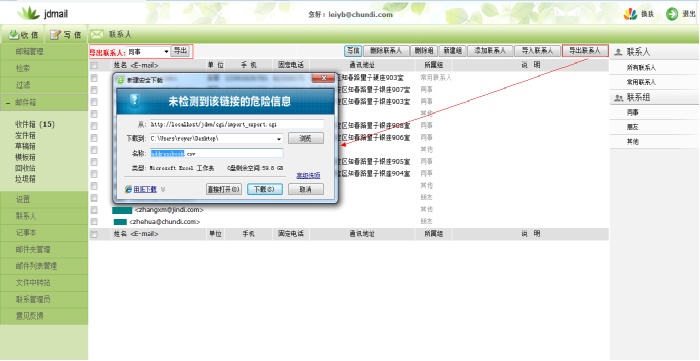The height and width of the screenshot is (361, 700).
Task: Open 联系管理员 in the left sidebar
Action: tap(44, 299)
